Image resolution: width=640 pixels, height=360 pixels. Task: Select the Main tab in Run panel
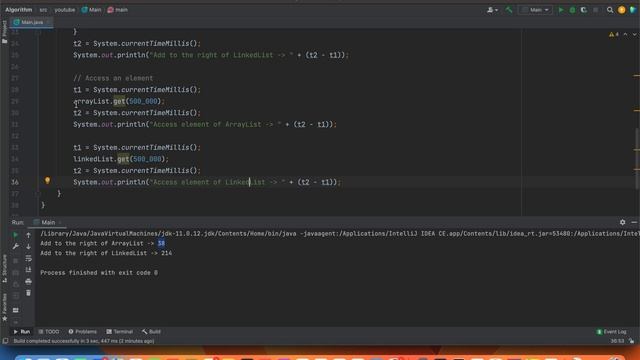coord(47,222)
